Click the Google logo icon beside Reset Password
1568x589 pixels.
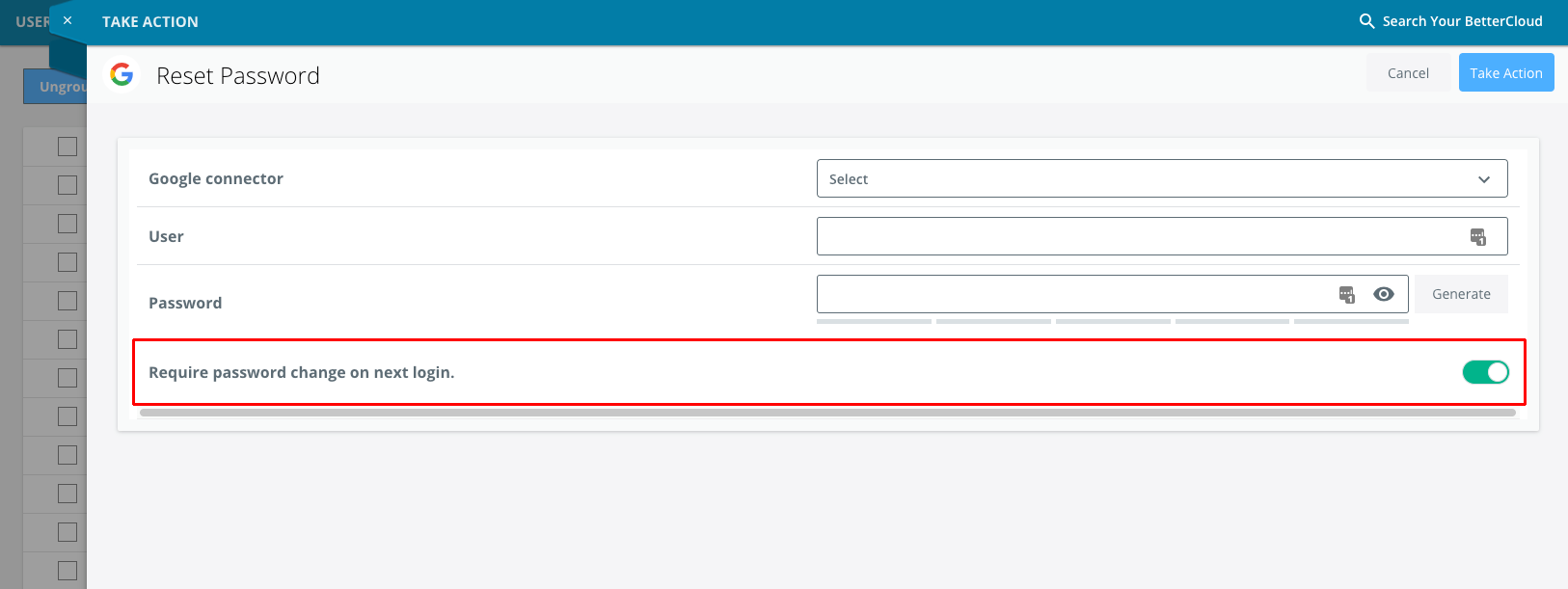click(122, 74)
